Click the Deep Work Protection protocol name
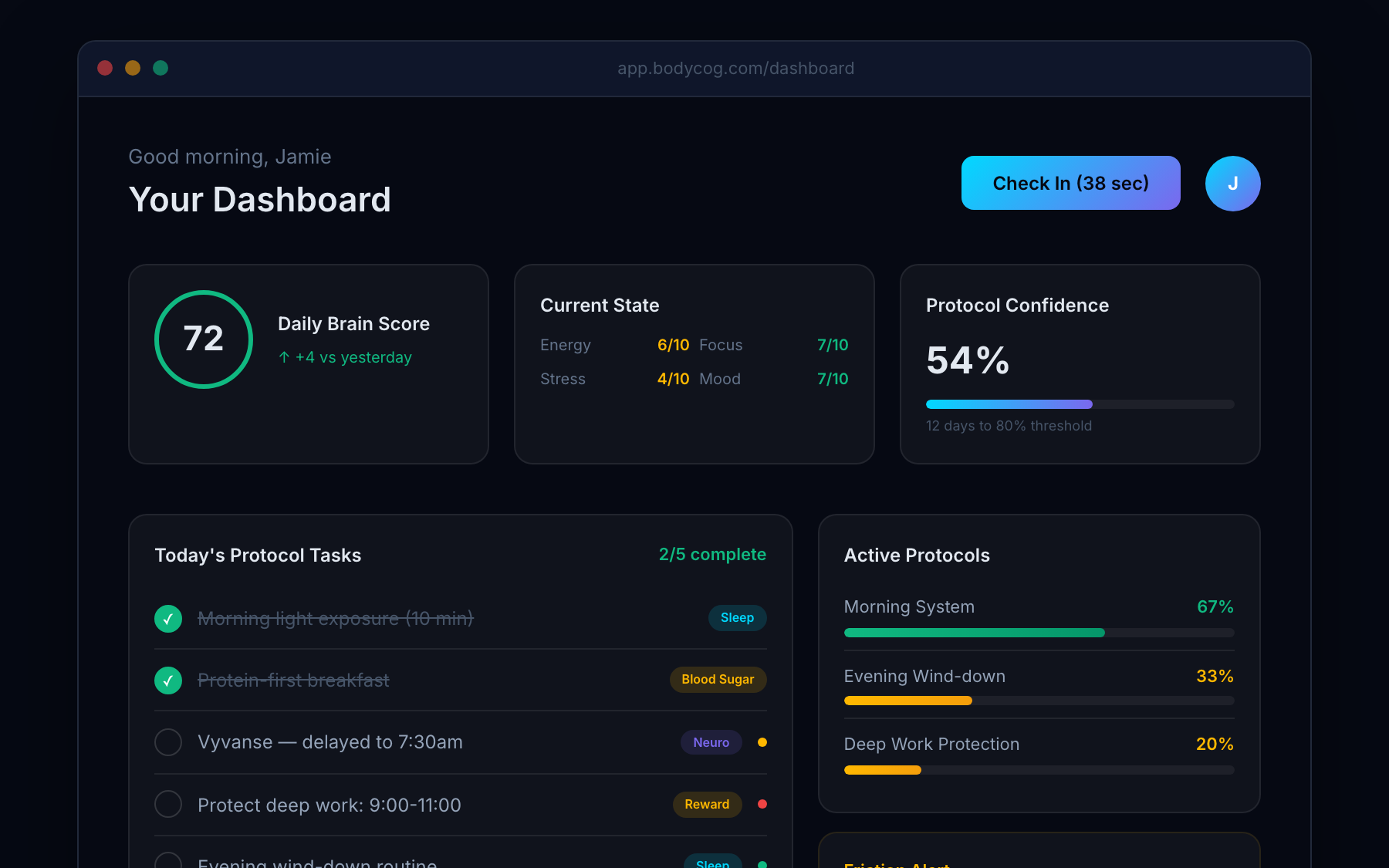 click(x=931, y=744)
